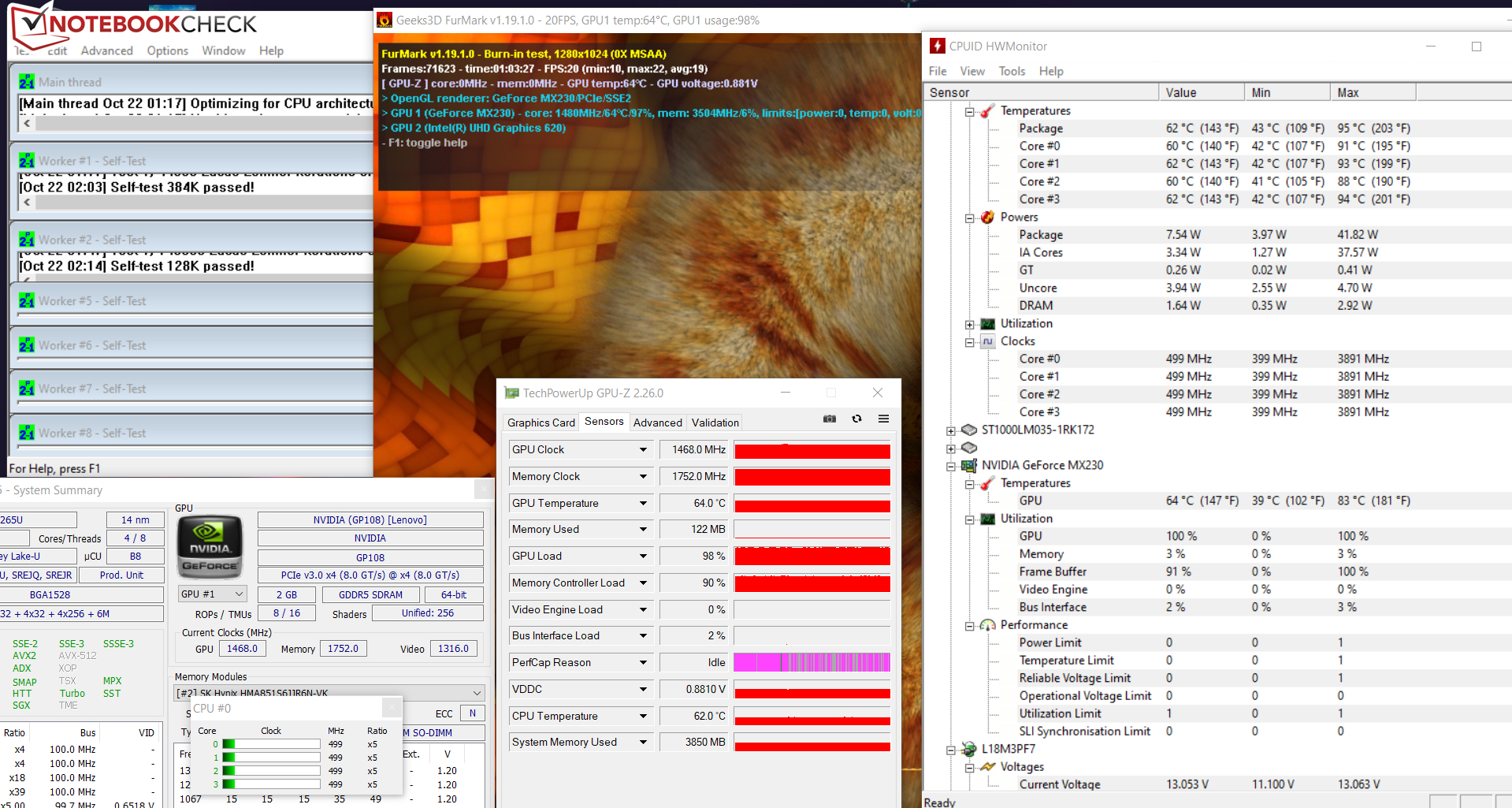The height and width of the screenshot is (808, 1512).
Task: Click the L18M3PF7 battery icon
Action: (x=969, y=750)
